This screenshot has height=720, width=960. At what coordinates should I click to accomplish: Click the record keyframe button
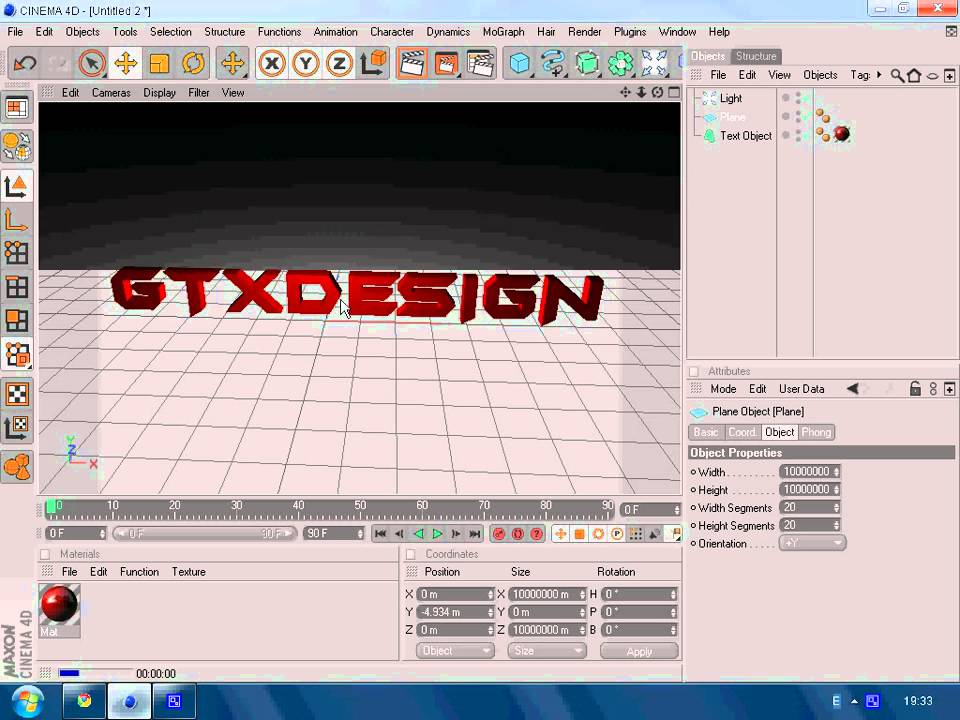499,534
